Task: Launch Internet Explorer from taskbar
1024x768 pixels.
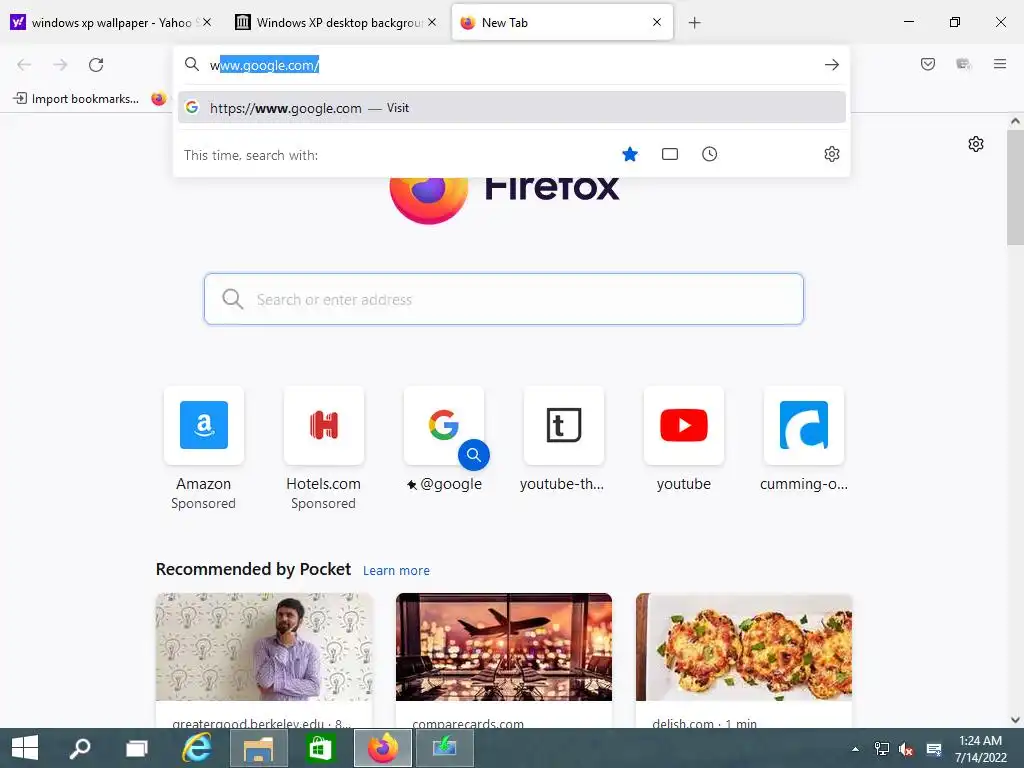Action: tap(196, 748)
